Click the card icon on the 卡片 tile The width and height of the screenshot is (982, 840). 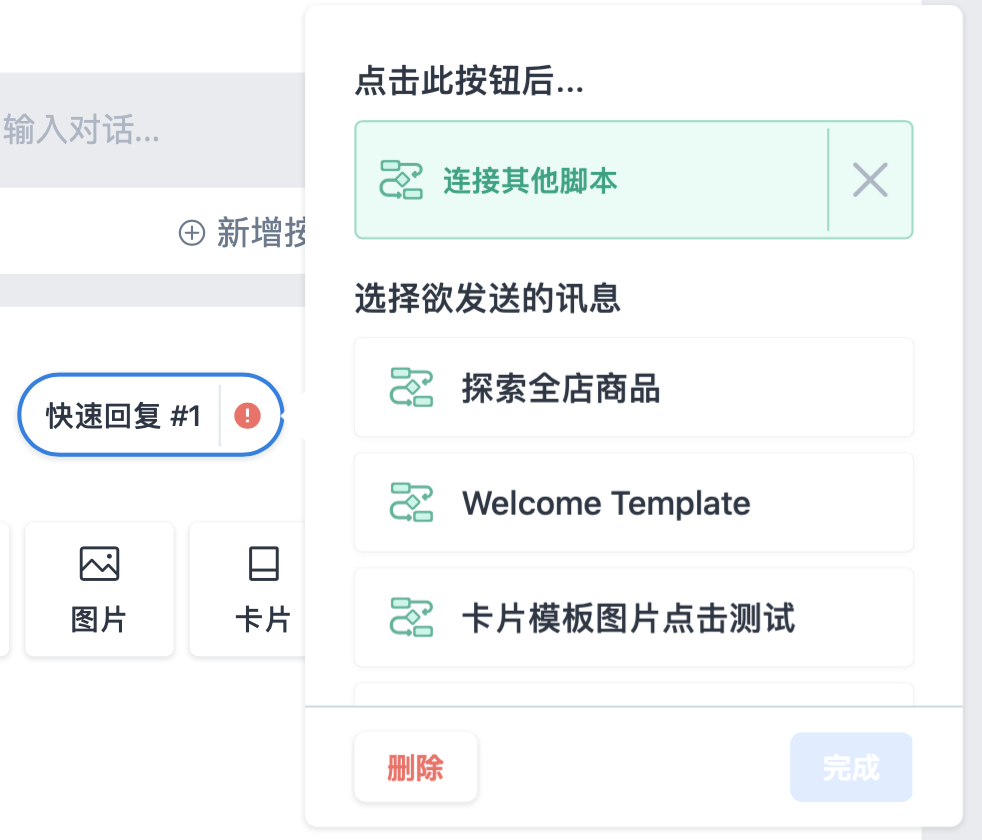(x=264, y=564)
